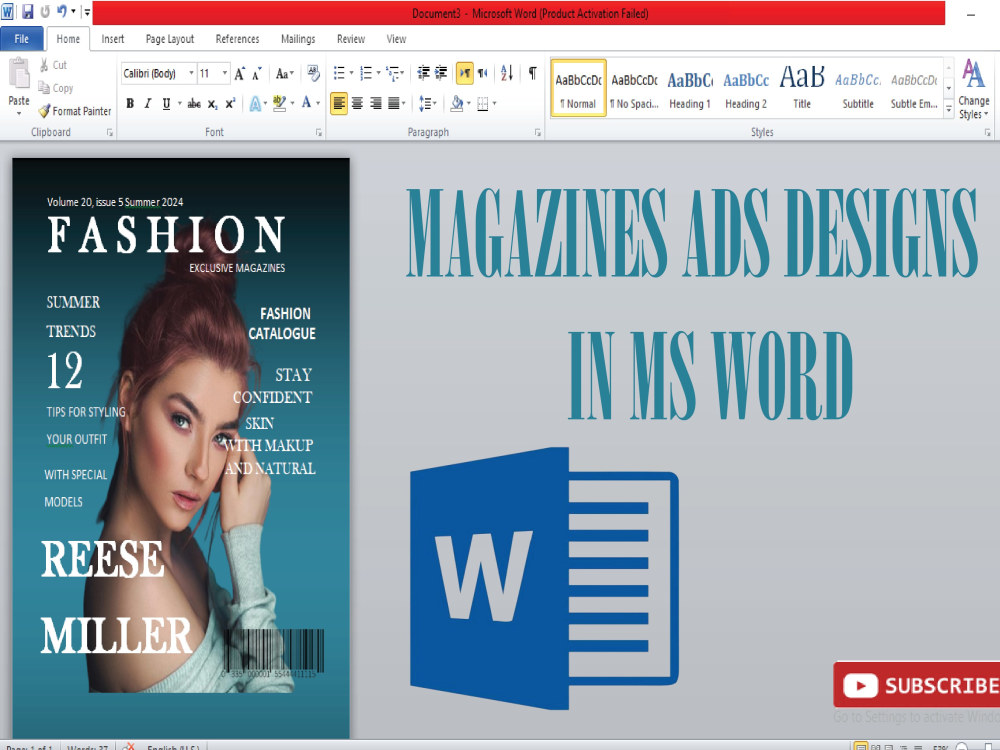Click the Decrease Indent icon

423,73
